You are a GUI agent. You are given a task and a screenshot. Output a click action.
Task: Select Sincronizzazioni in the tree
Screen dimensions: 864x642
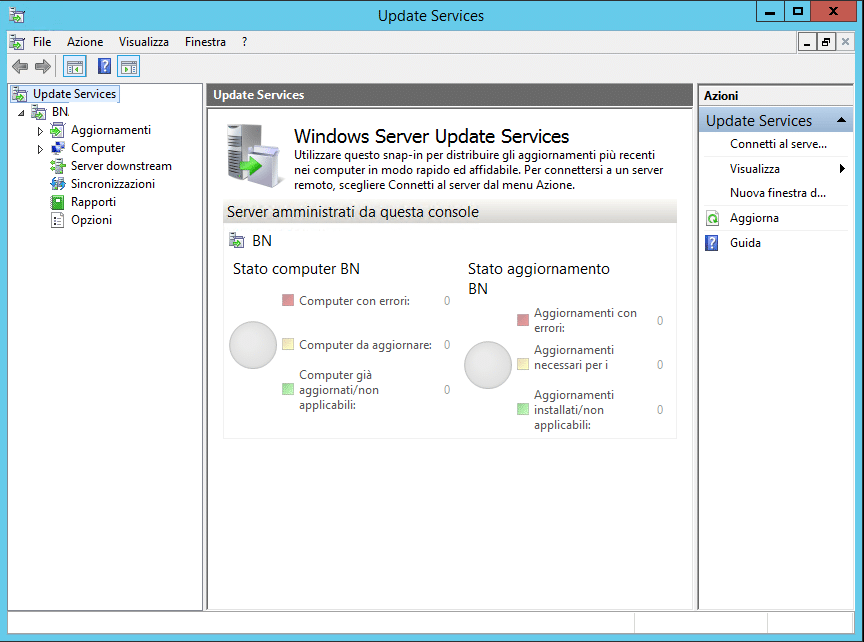tap(113, 184)
